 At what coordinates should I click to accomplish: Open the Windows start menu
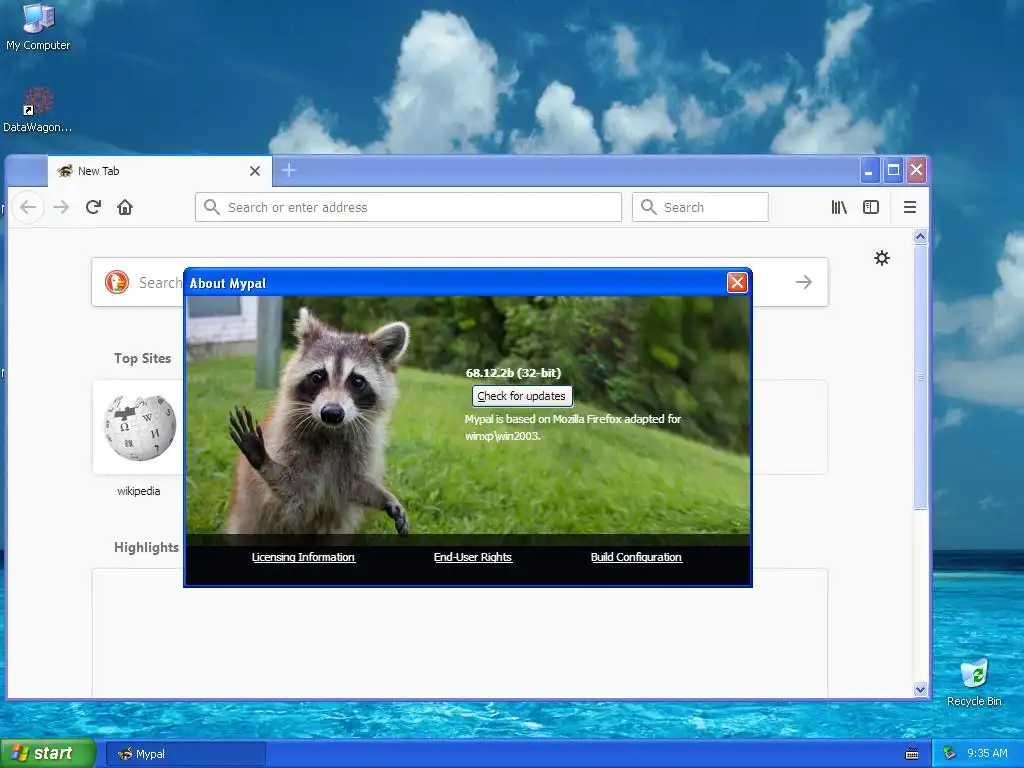click(x=47, y=753)
